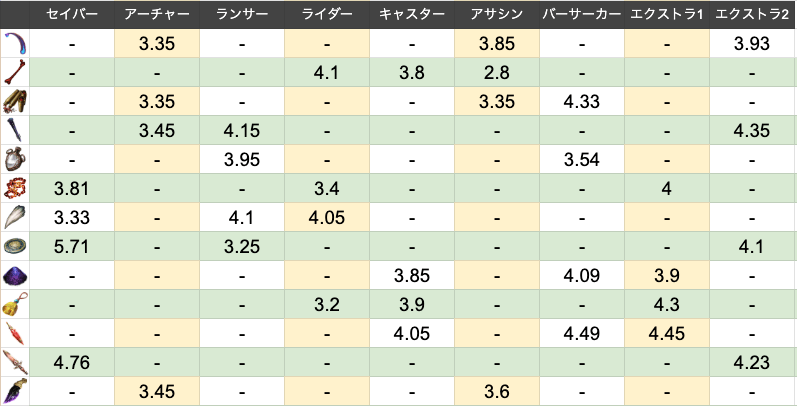Open the brown claws item icon

[x=15, y=102]
